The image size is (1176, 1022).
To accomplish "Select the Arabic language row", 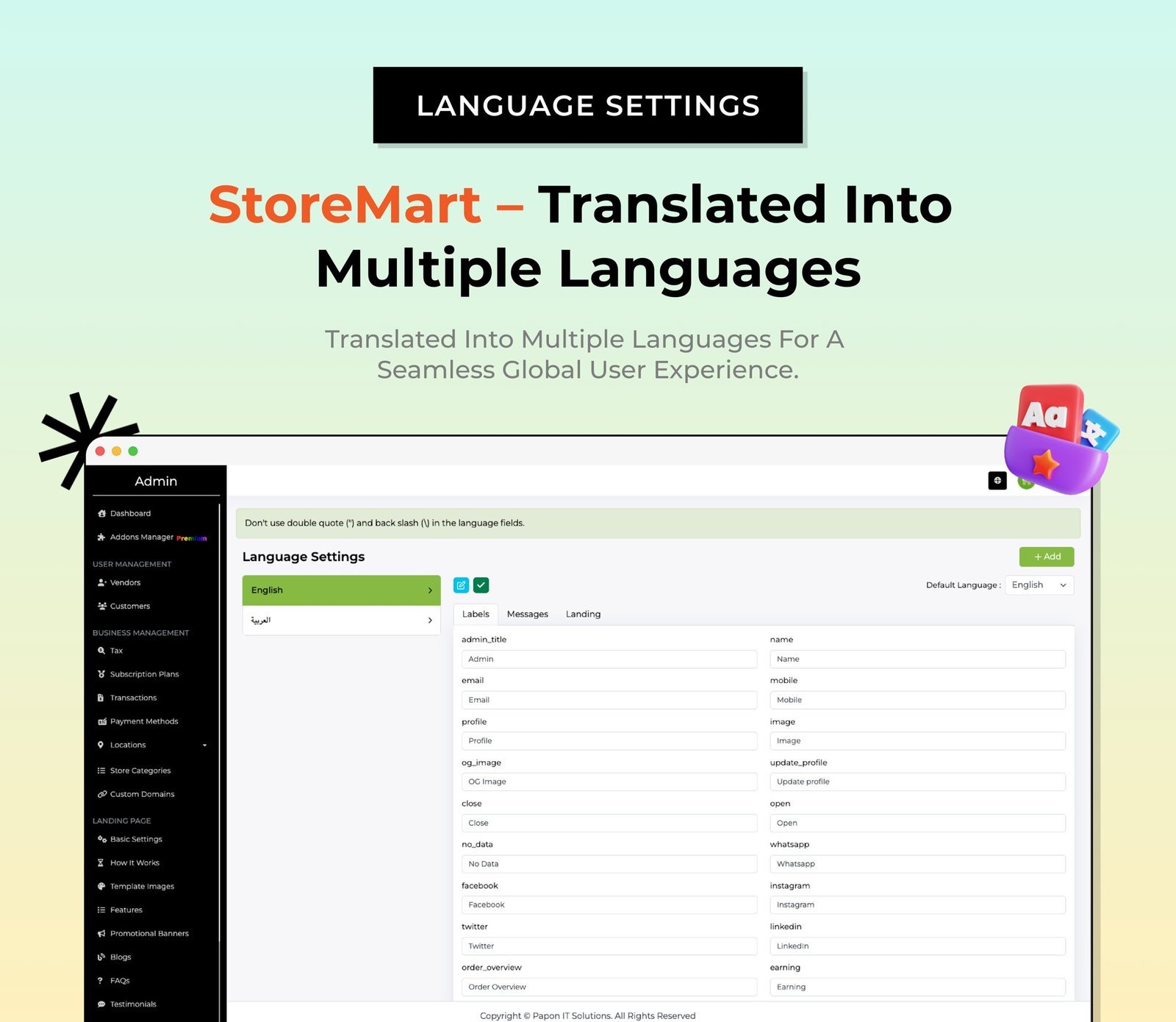I will [x=341, y=621].
